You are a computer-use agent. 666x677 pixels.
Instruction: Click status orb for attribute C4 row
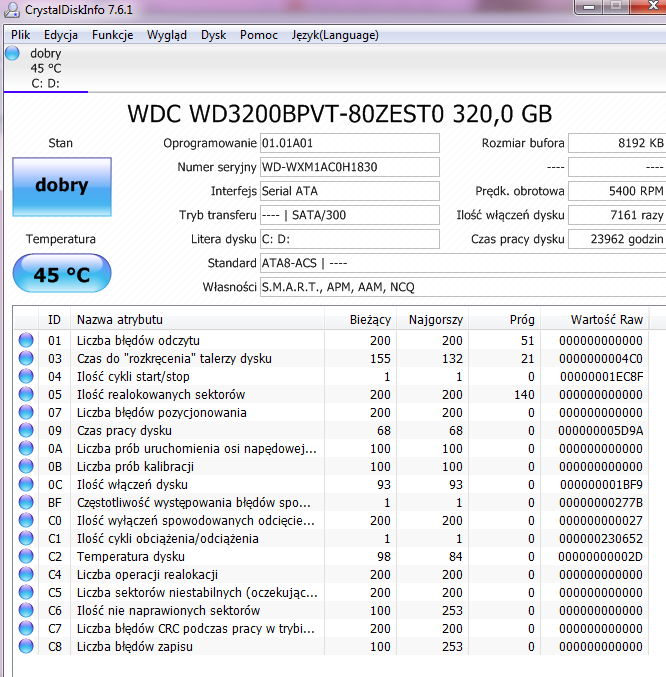coord(26,574)
